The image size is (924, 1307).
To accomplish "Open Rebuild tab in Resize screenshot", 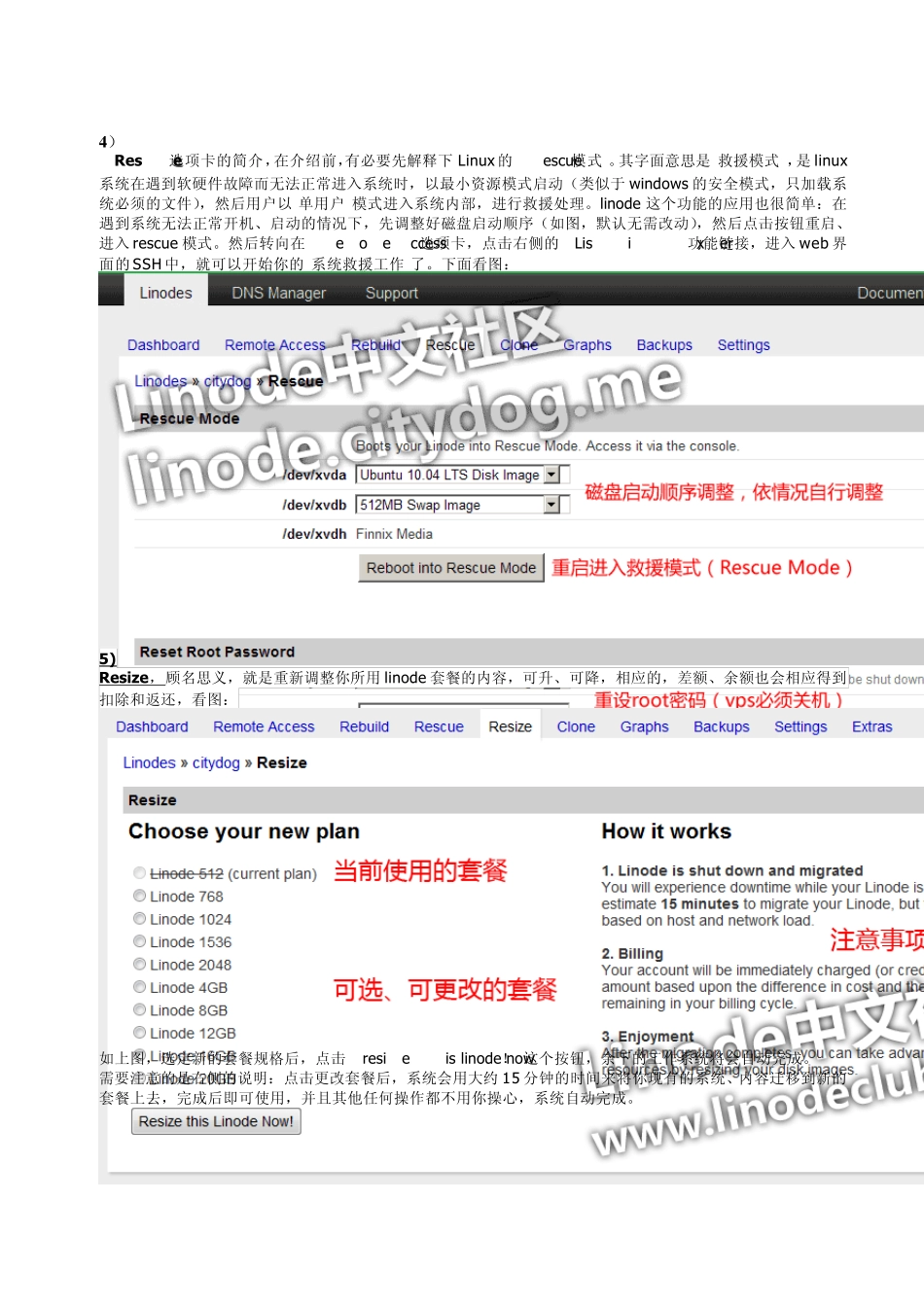I will tap(364, 726).
